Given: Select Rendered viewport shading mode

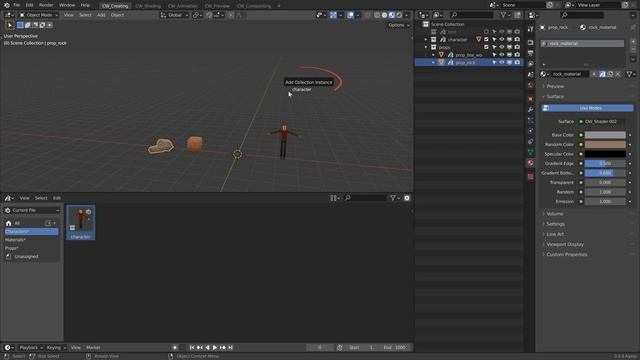Looking at the screenshot, I should point(399,15).
